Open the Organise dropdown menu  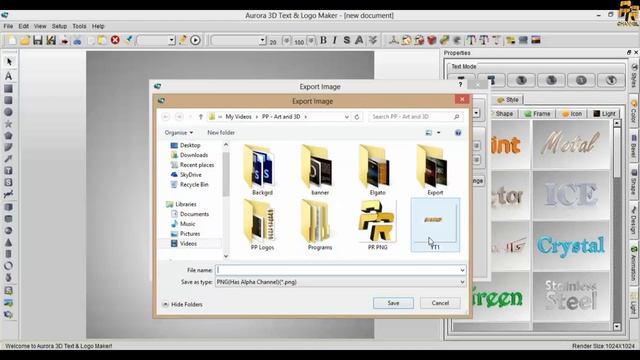[179, 133]
